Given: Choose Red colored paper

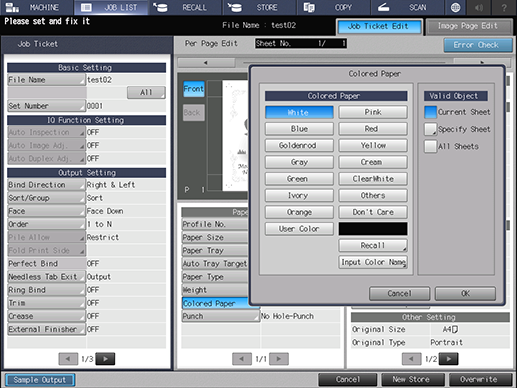Looking at the screenshot, I should [x=373, y=129].
